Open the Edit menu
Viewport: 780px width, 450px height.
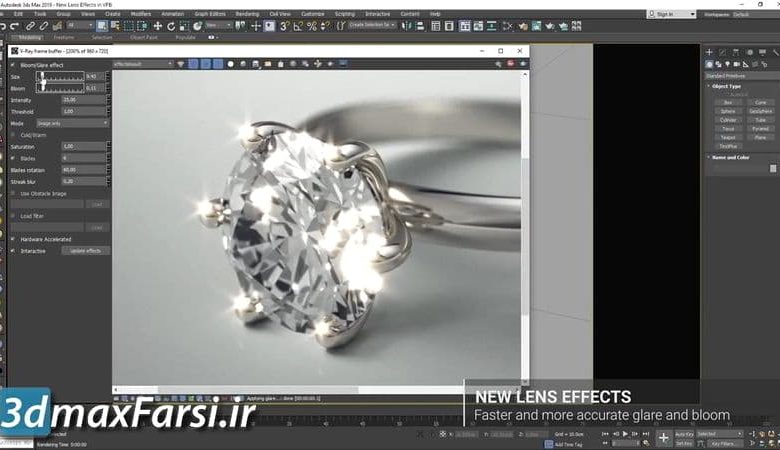point(18,14)
